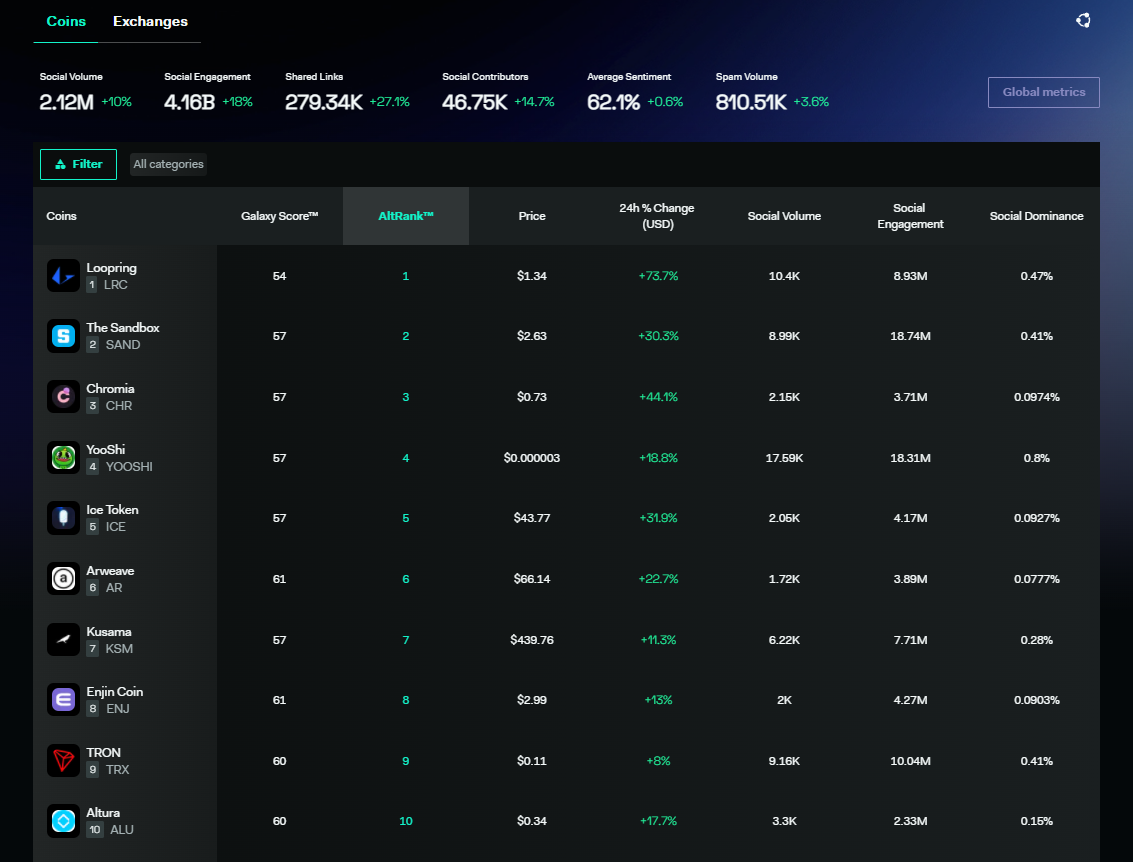Click the LunarCrush logo icon top right
Viewport: 1133px width, 862px height.
coord(1082,20)
